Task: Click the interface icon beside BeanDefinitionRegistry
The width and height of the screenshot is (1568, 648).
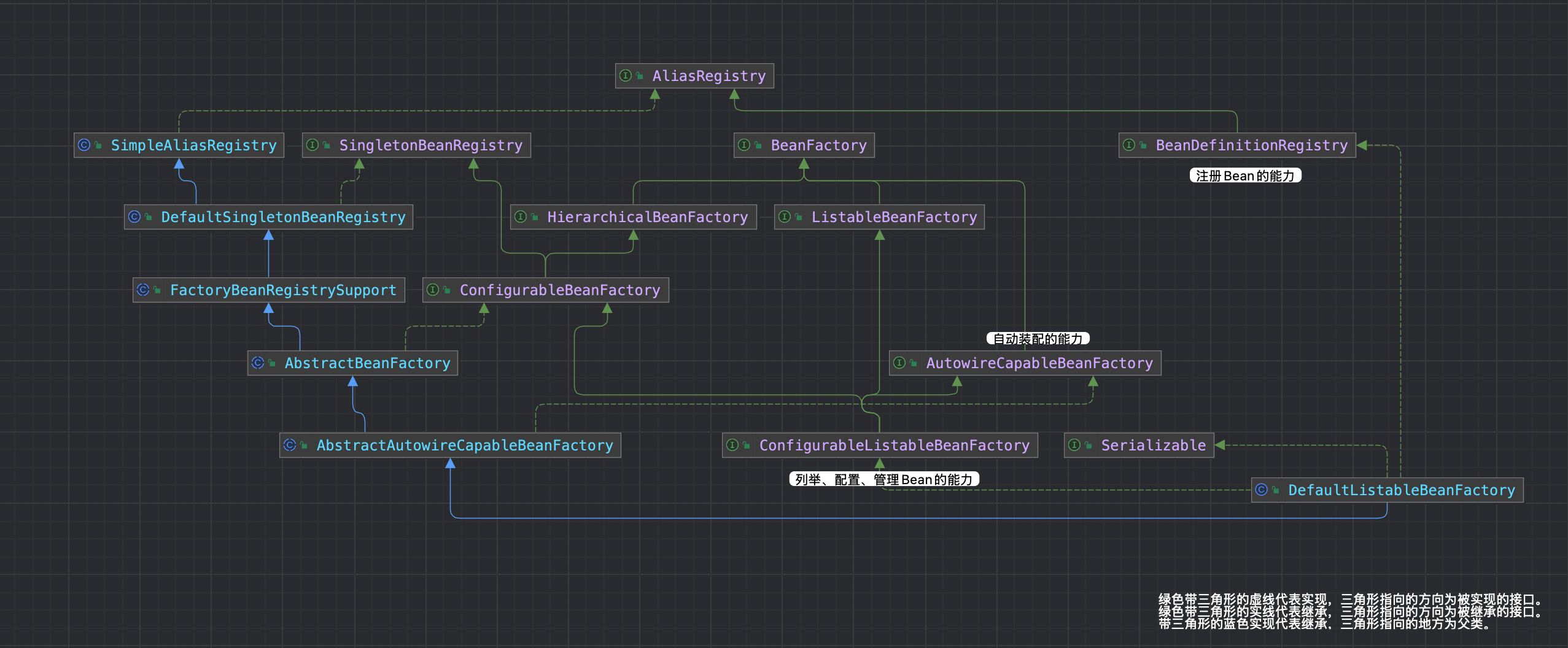Action: (x=1129, y=145)
